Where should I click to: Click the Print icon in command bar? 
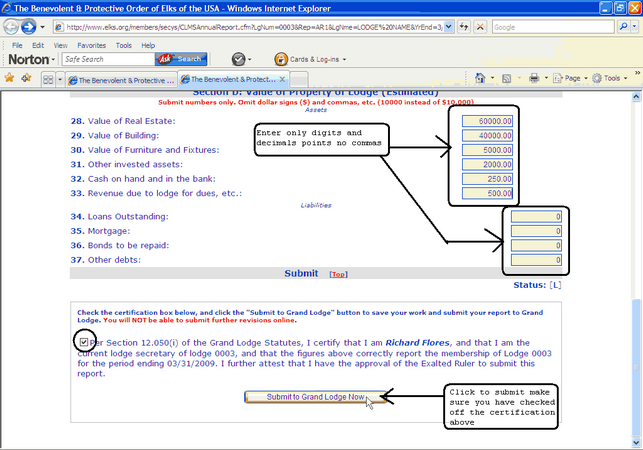[x=534, y=78]
